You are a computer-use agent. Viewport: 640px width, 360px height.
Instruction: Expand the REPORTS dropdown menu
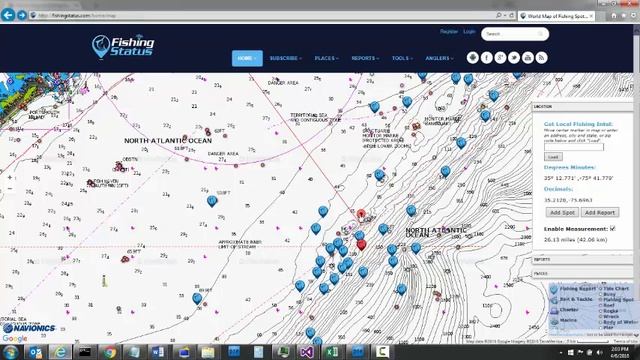point(365,58)
